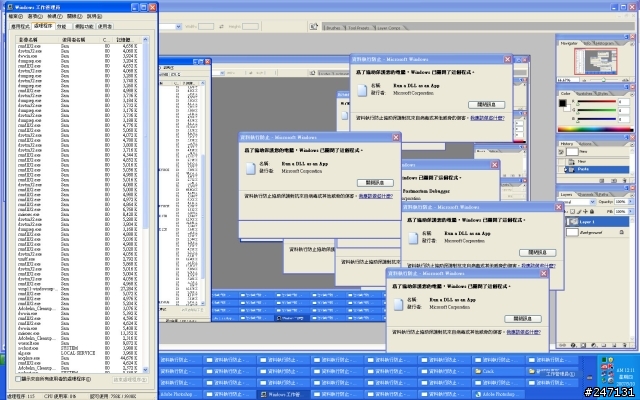Select the iexplore.exe process row
Viewport: 640px width, 400px height.
[81, 358]
